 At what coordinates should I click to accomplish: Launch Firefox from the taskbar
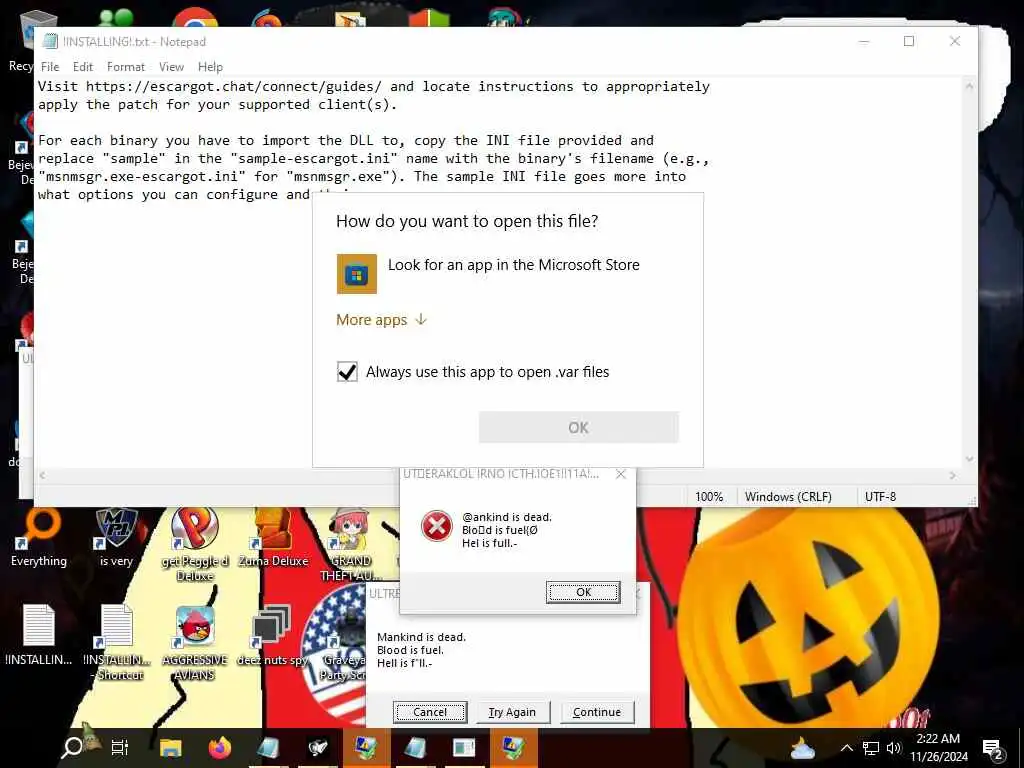click(220, 747)
